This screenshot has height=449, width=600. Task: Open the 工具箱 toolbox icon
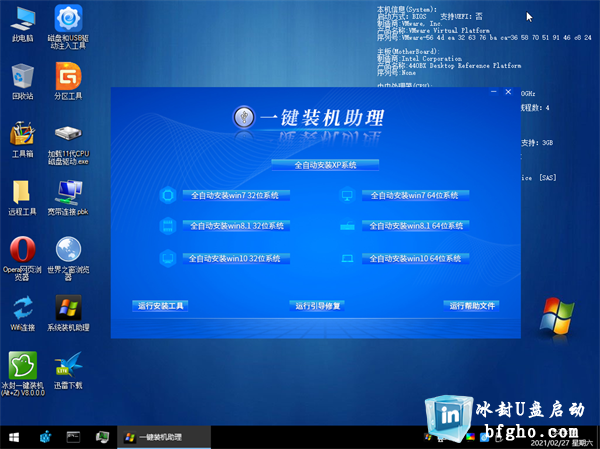[23, 139]
